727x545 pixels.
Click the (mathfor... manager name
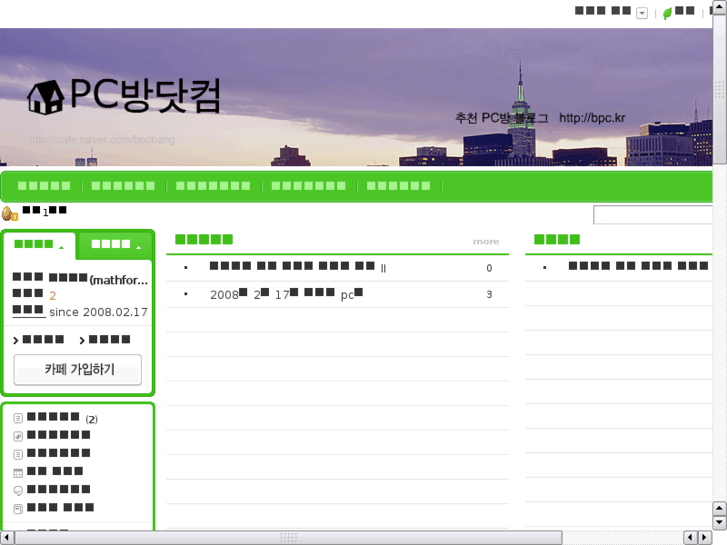click(x=118, y=280)
